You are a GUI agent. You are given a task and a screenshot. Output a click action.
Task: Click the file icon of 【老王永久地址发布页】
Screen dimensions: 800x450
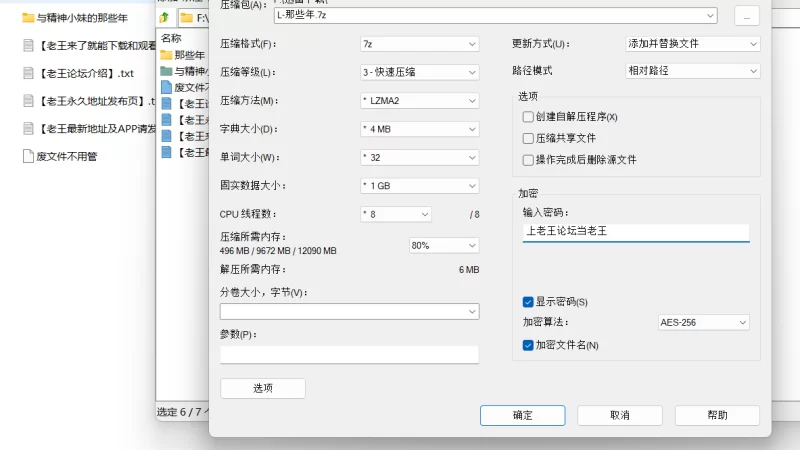[x=29, y=101]
